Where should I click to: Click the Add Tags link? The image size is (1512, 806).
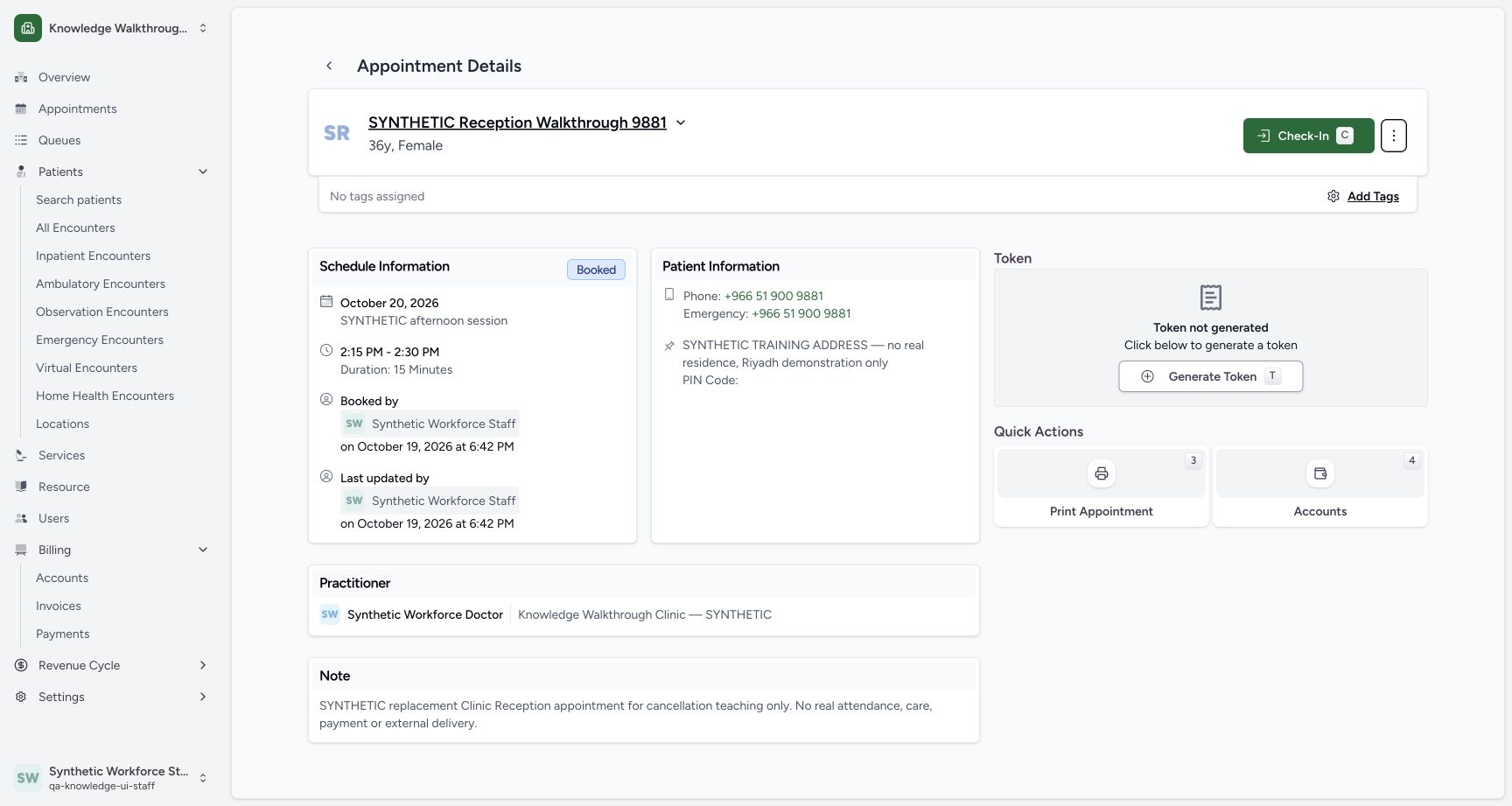(x=1373, y=196)
